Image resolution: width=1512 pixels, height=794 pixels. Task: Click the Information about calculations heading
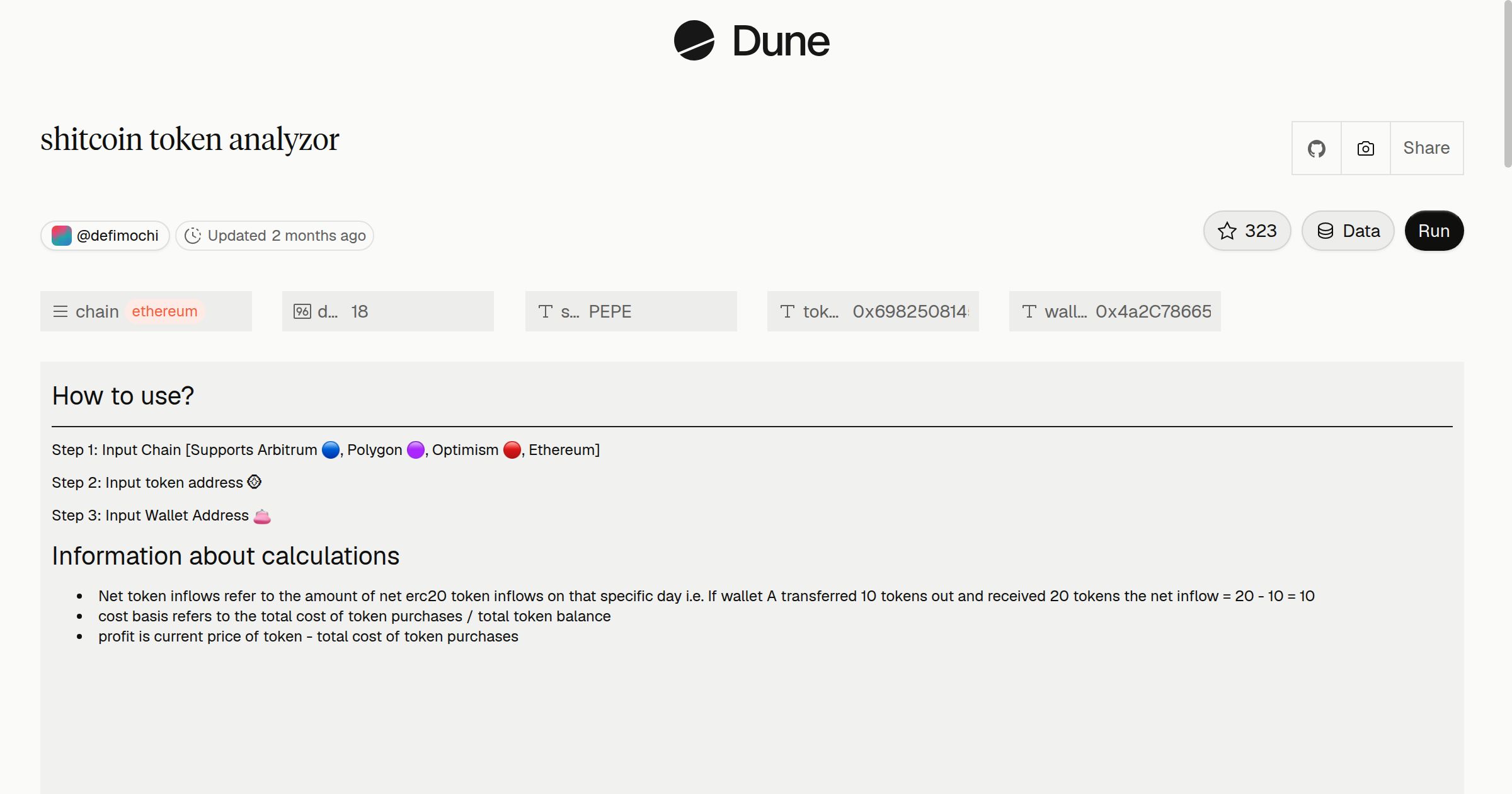point(226,556)
